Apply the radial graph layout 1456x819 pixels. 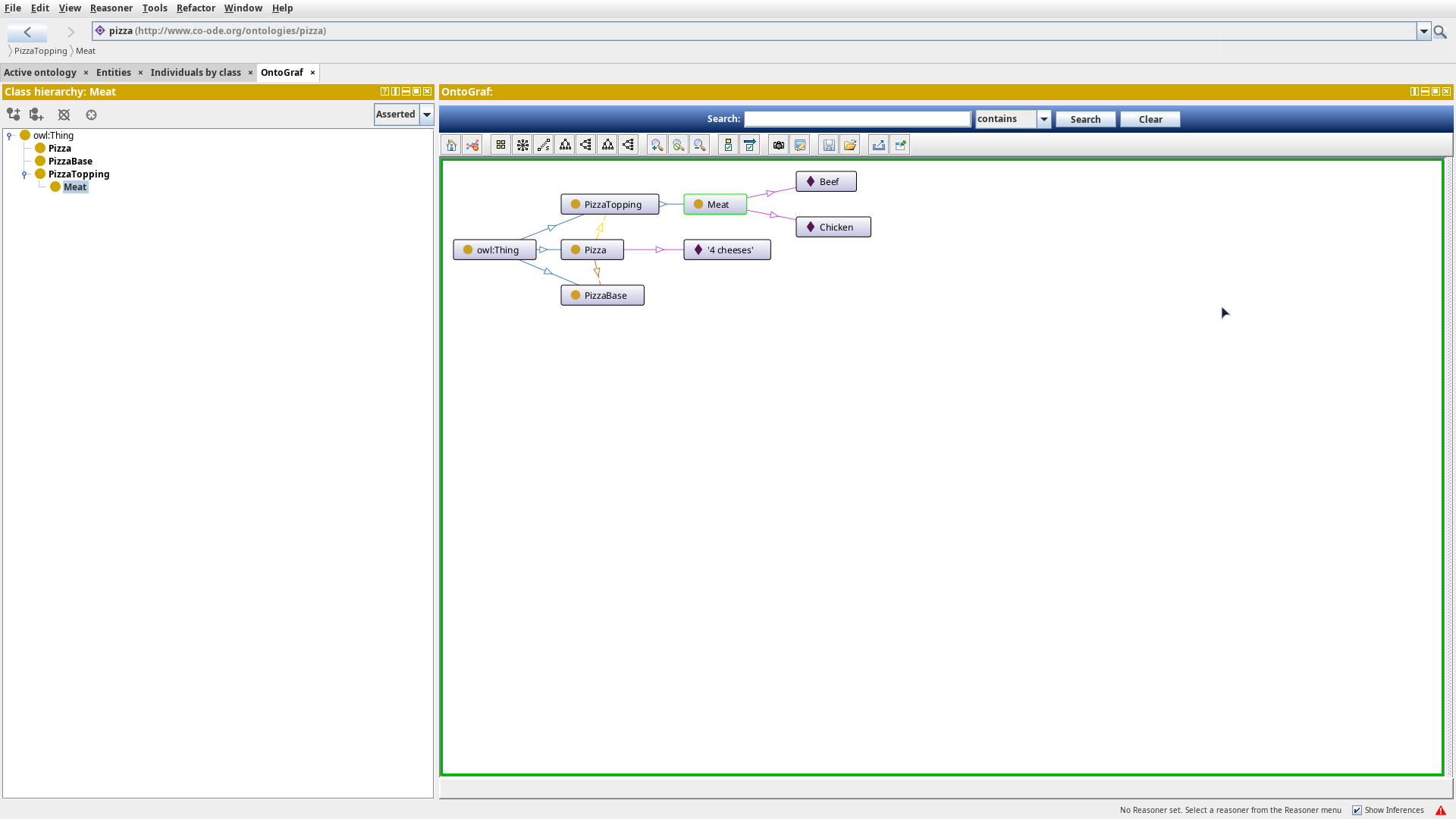click(522, 145)
